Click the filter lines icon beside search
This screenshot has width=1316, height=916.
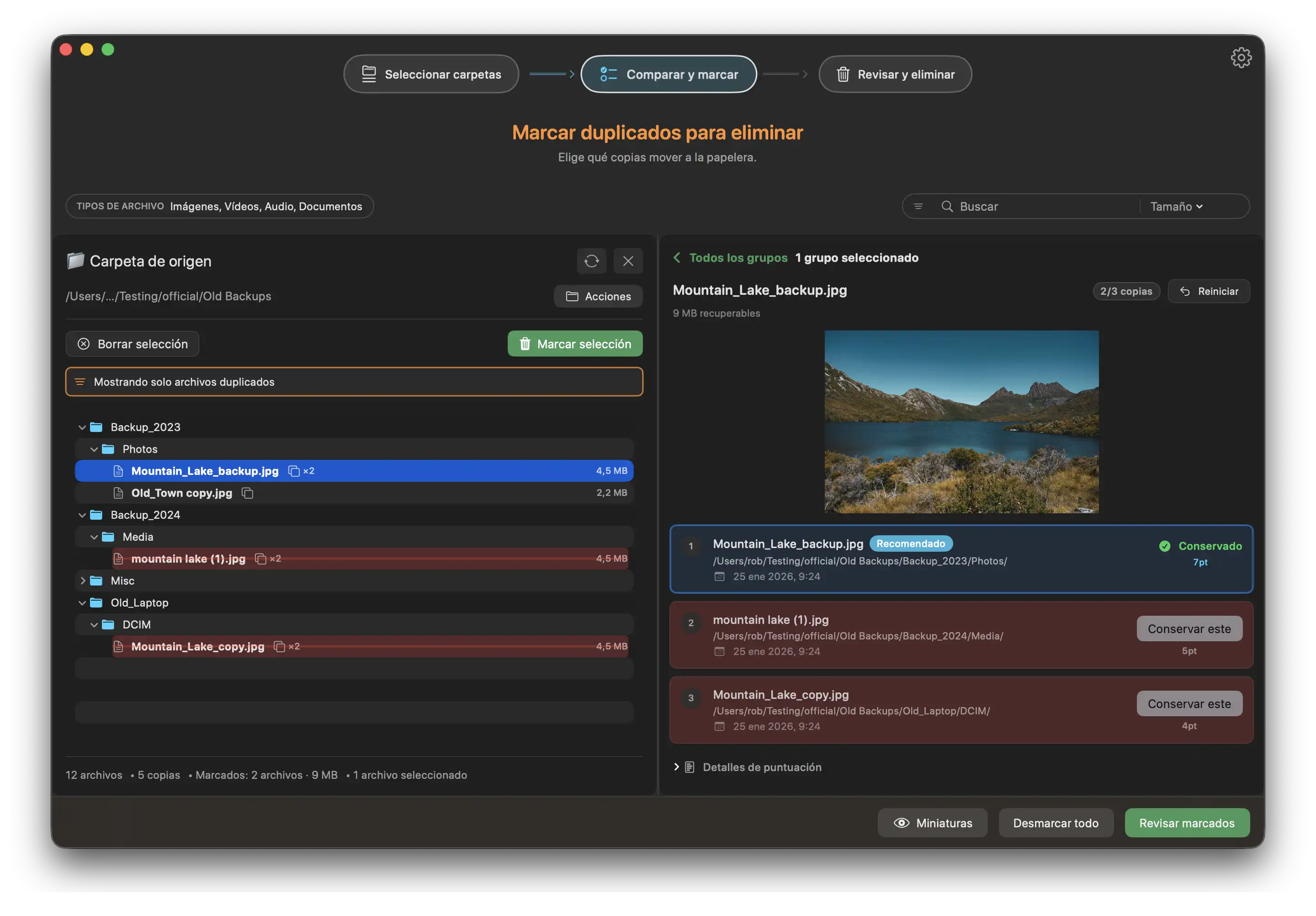click(x=918, y=206)
